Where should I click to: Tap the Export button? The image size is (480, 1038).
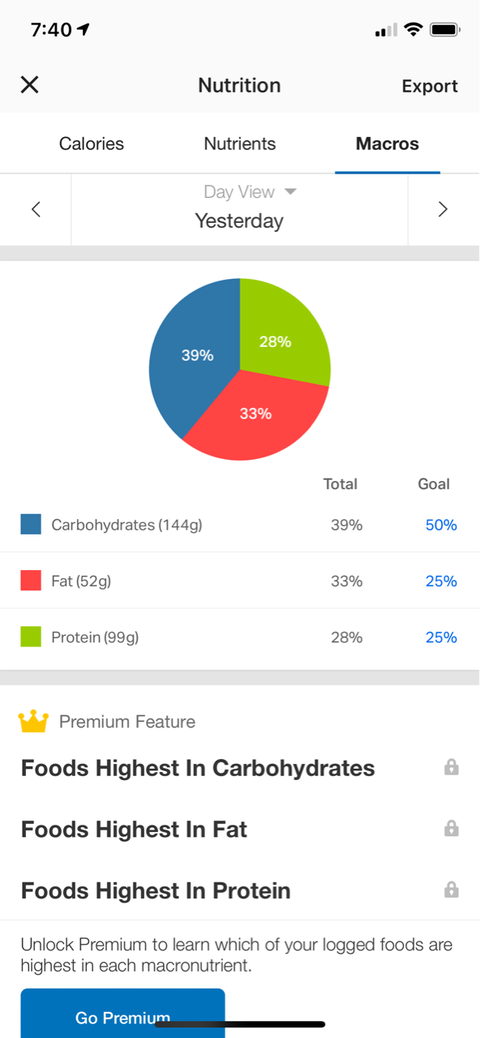click(x=430, y=86)
